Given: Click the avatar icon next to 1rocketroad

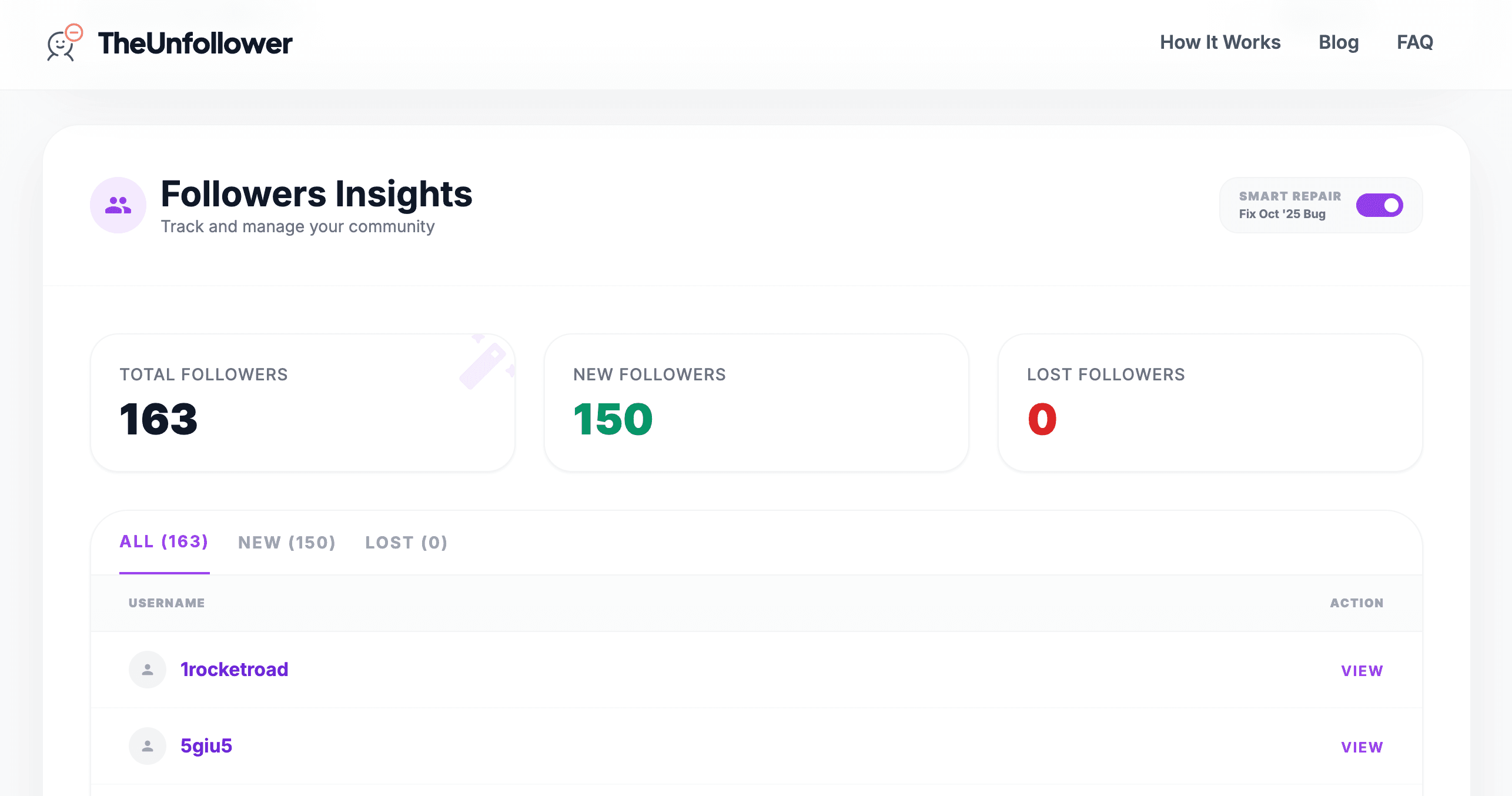Looking at the screenshot, I should (x=147, y=669).
